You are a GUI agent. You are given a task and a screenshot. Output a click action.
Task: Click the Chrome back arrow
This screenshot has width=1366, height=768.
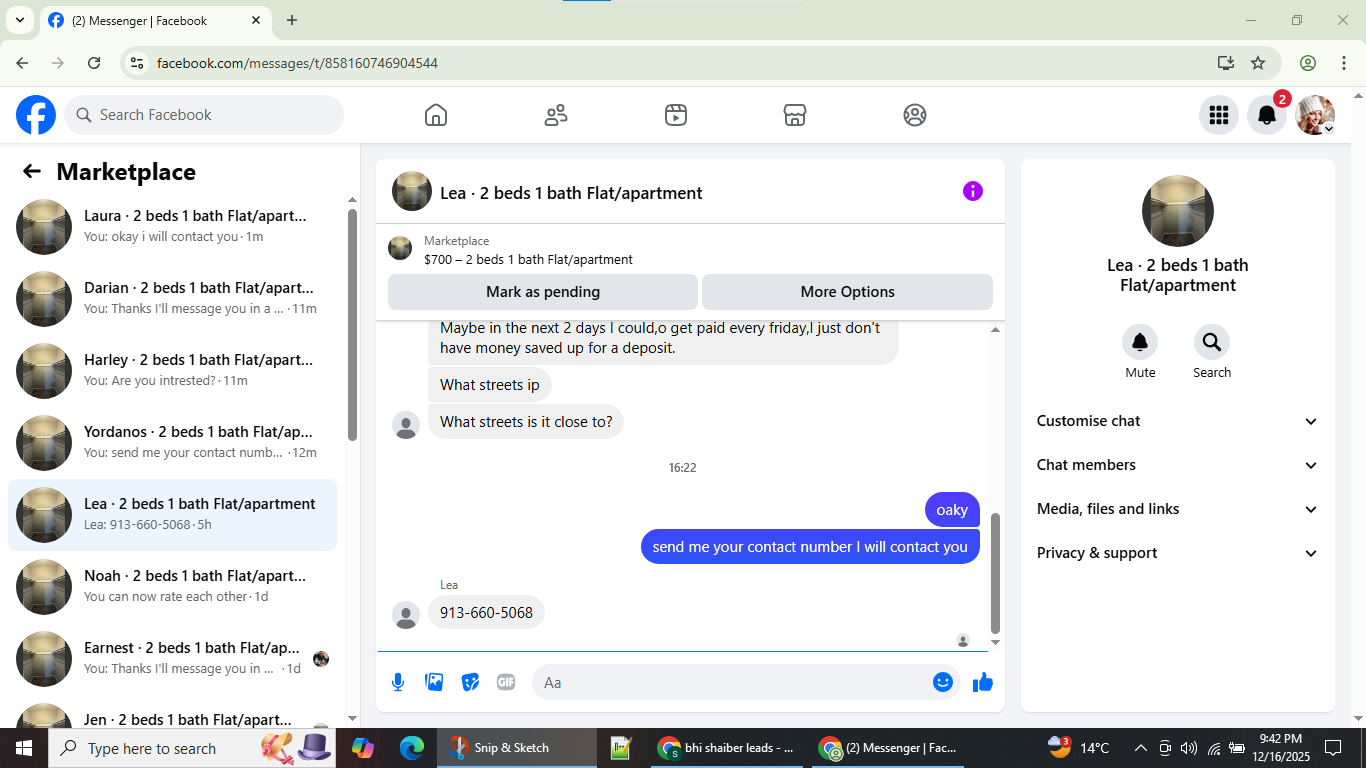(x=22, y=63)
